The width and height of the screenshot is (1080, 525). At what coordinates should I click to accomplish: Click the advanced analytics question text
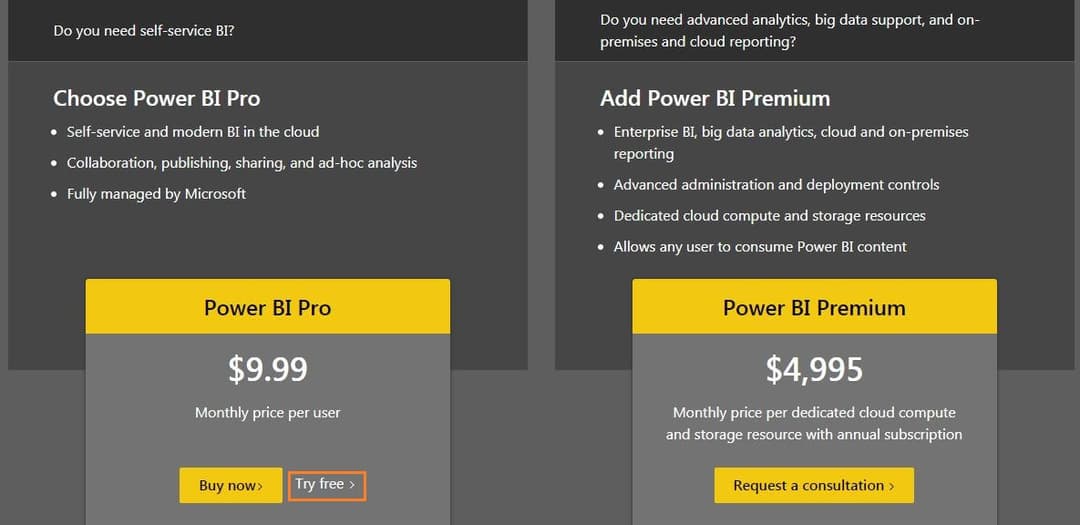pyautogui.click(x=790, y=30)
